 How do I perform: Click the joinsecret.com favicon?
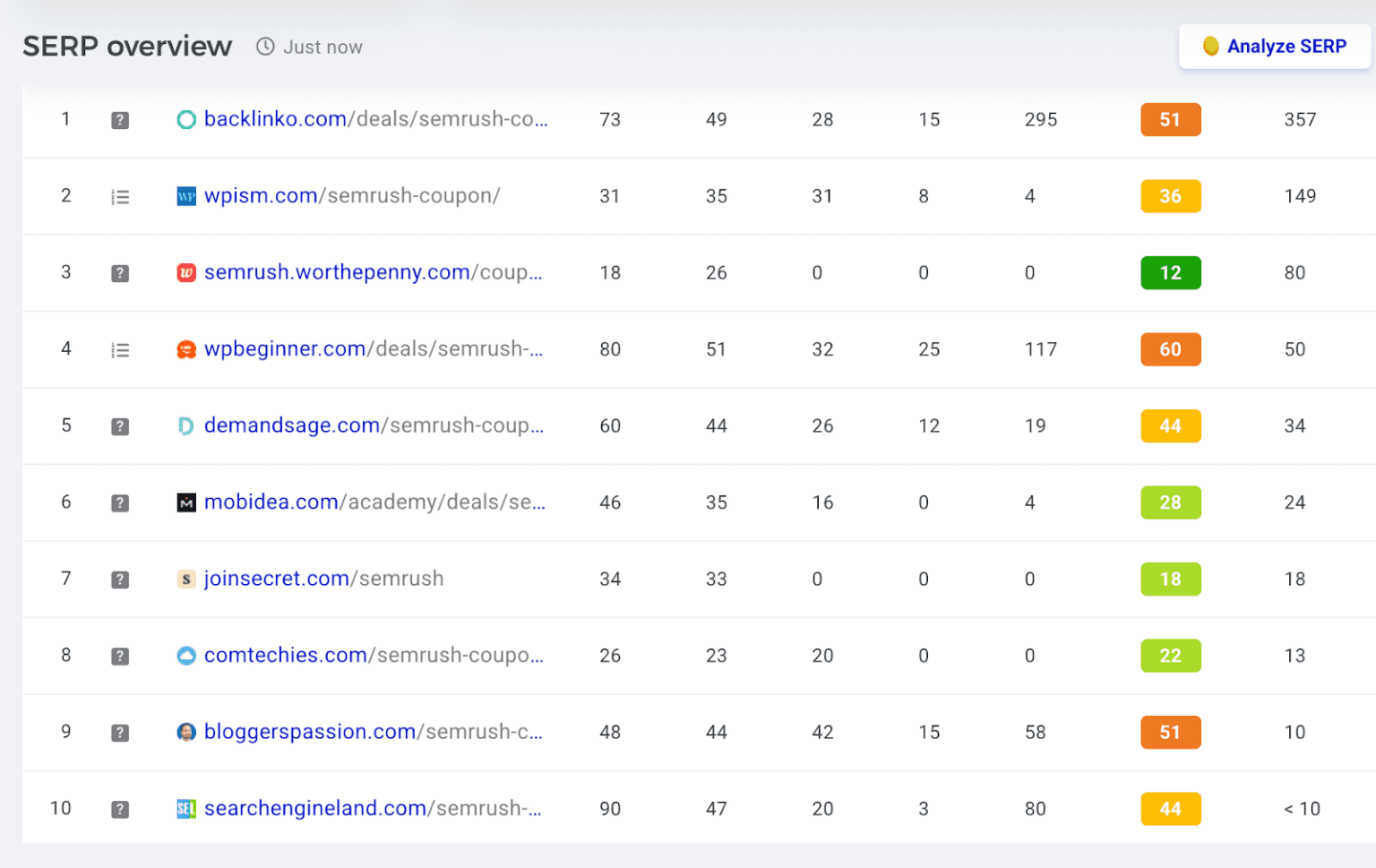tap(186, 580)
